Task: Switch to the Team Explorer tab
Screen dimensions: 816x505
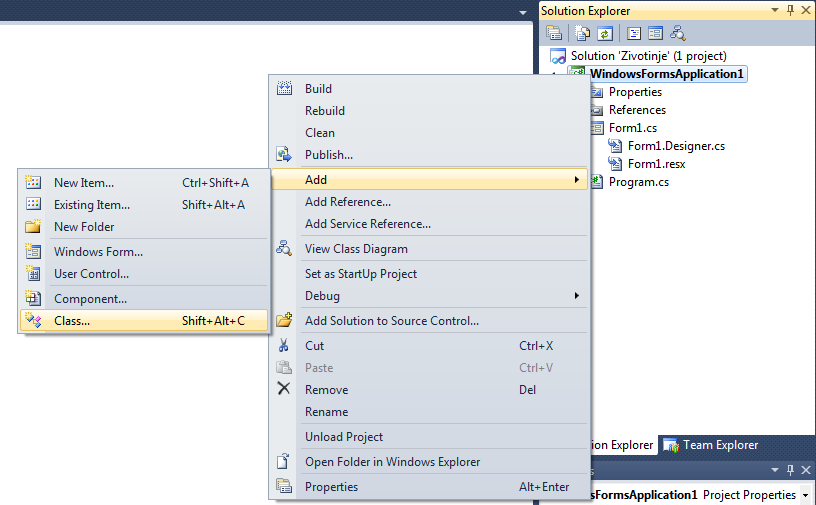Action: (710, 445)
